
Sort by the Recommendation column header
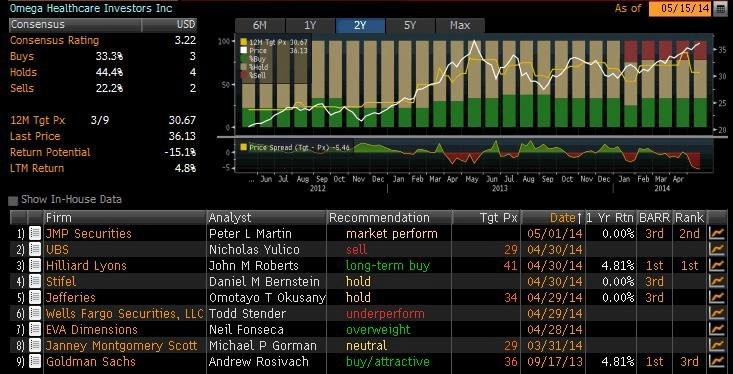pos(389,217)
